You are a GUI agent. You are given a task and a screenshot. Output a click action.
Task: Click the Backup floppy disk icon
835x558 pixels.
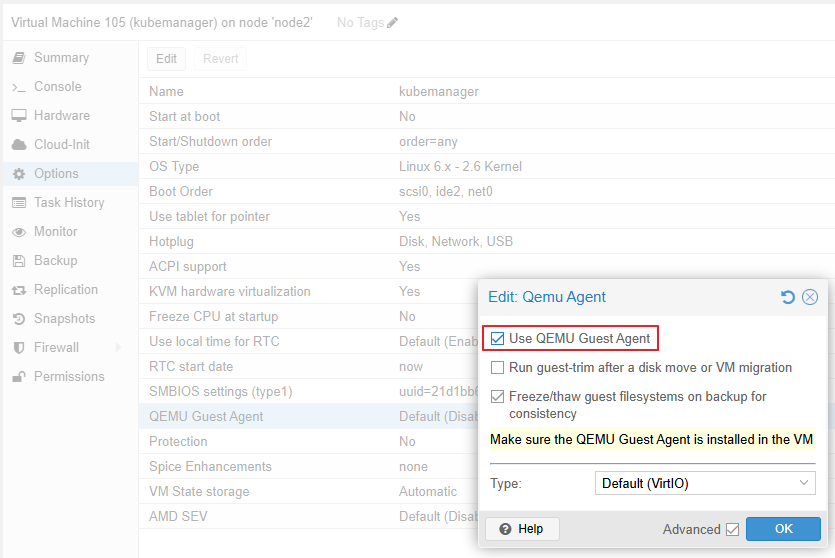coord(19,261)
